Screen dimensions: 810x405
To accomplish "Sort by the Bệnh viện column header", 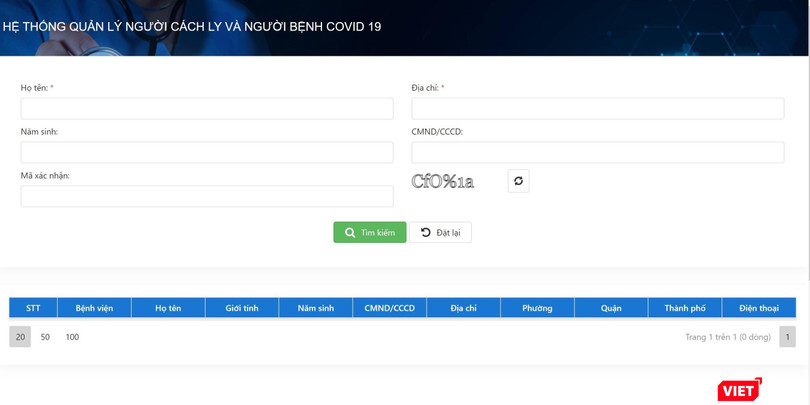I will (x=94, y=308).
